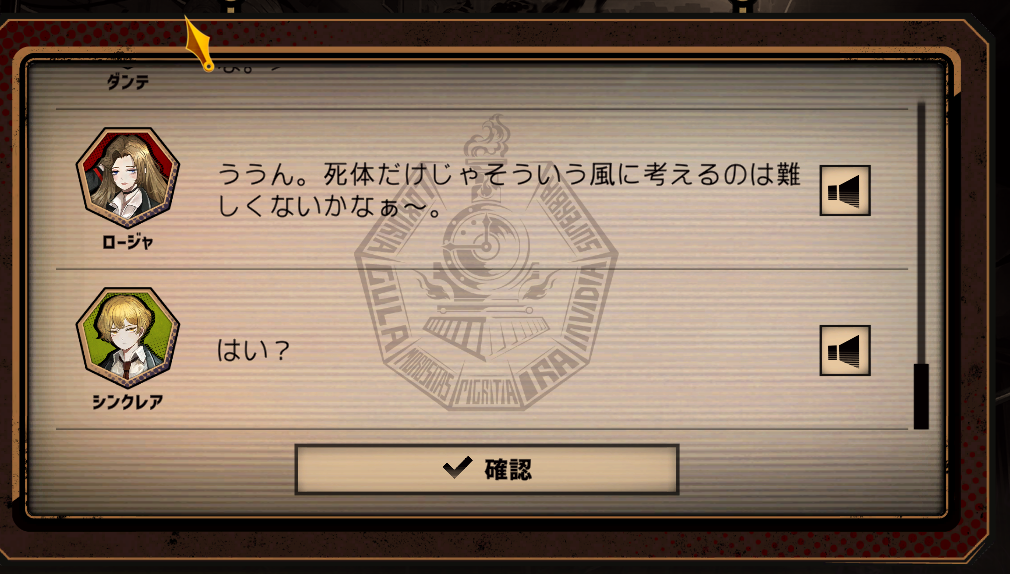This screenshot has width=1010, height=574.
Task: Click the black scrollbar thumb of log
Action: click(x=921, y=396)
